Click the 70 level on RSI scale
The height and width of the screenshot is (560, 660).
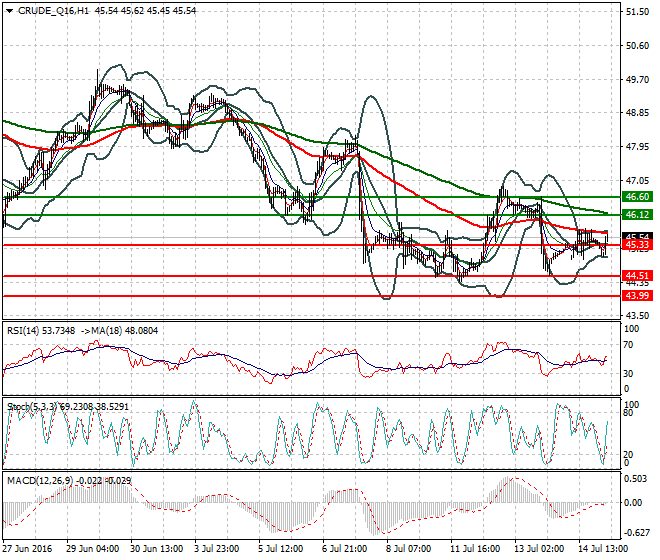[x=629, y=344]
